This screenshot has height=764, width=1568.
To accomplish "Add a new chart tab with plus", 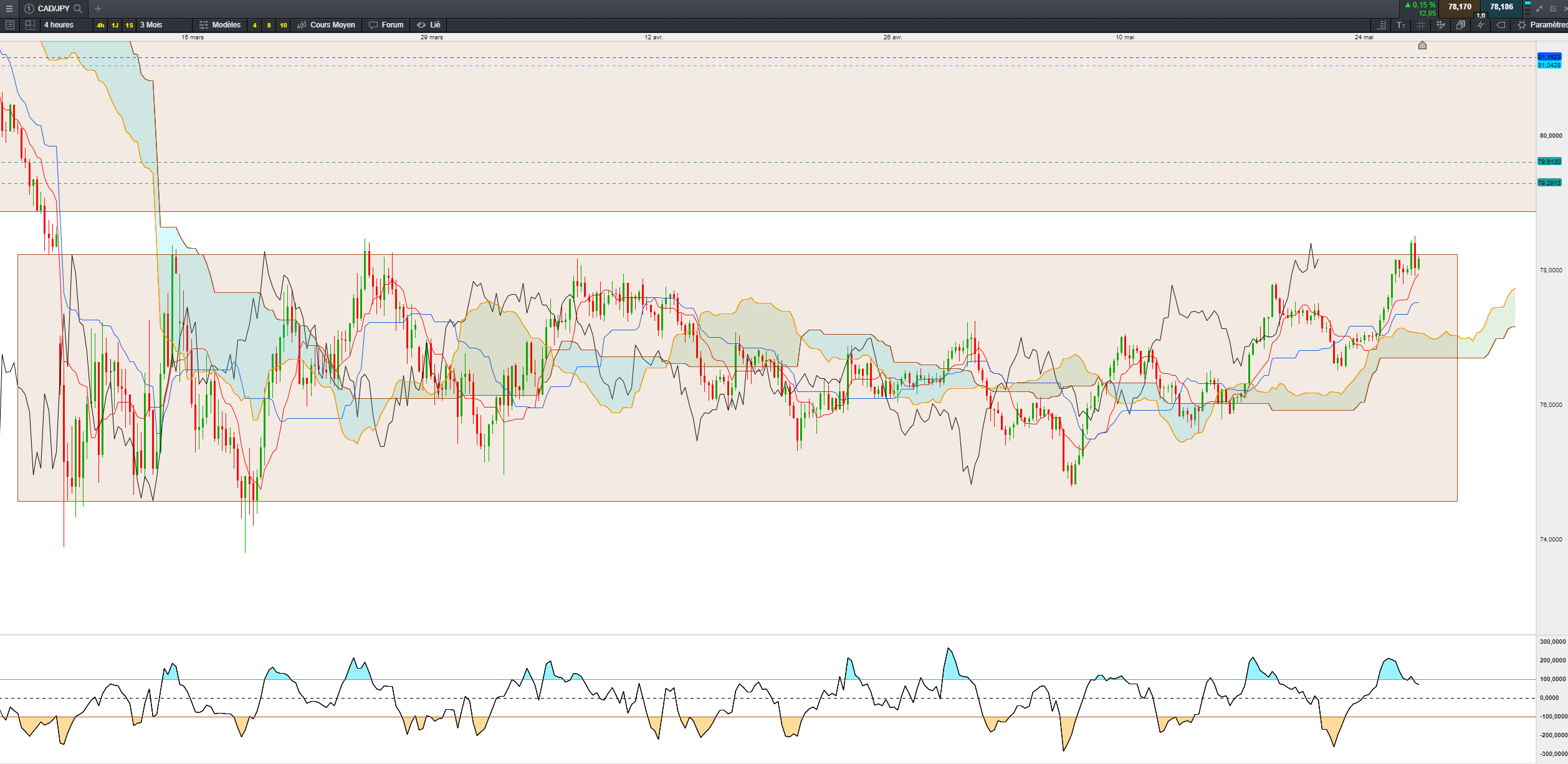I will coord(98,9).
